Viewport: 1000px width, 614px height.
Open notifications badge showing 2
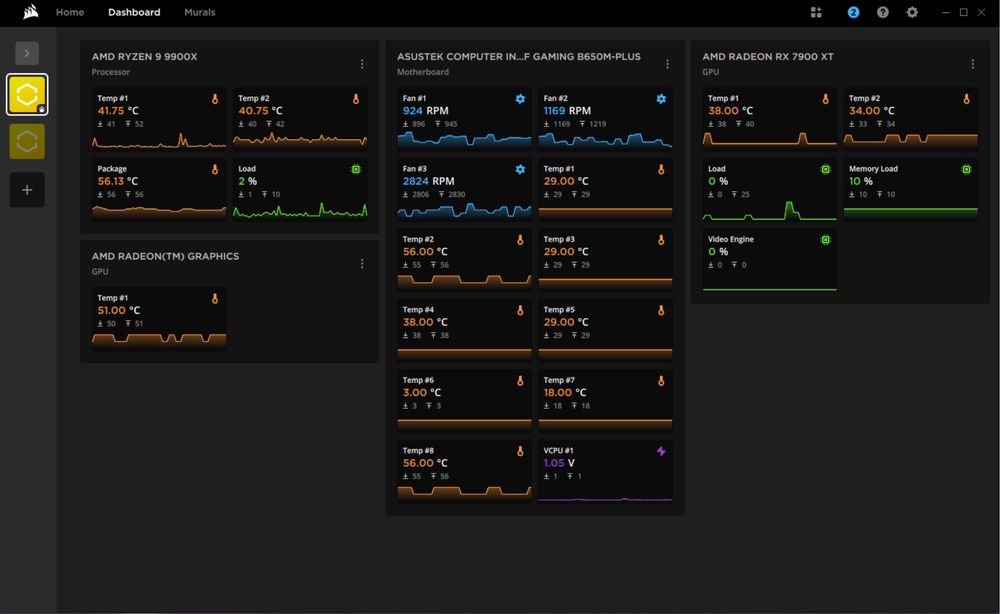[x=853, y=12]
